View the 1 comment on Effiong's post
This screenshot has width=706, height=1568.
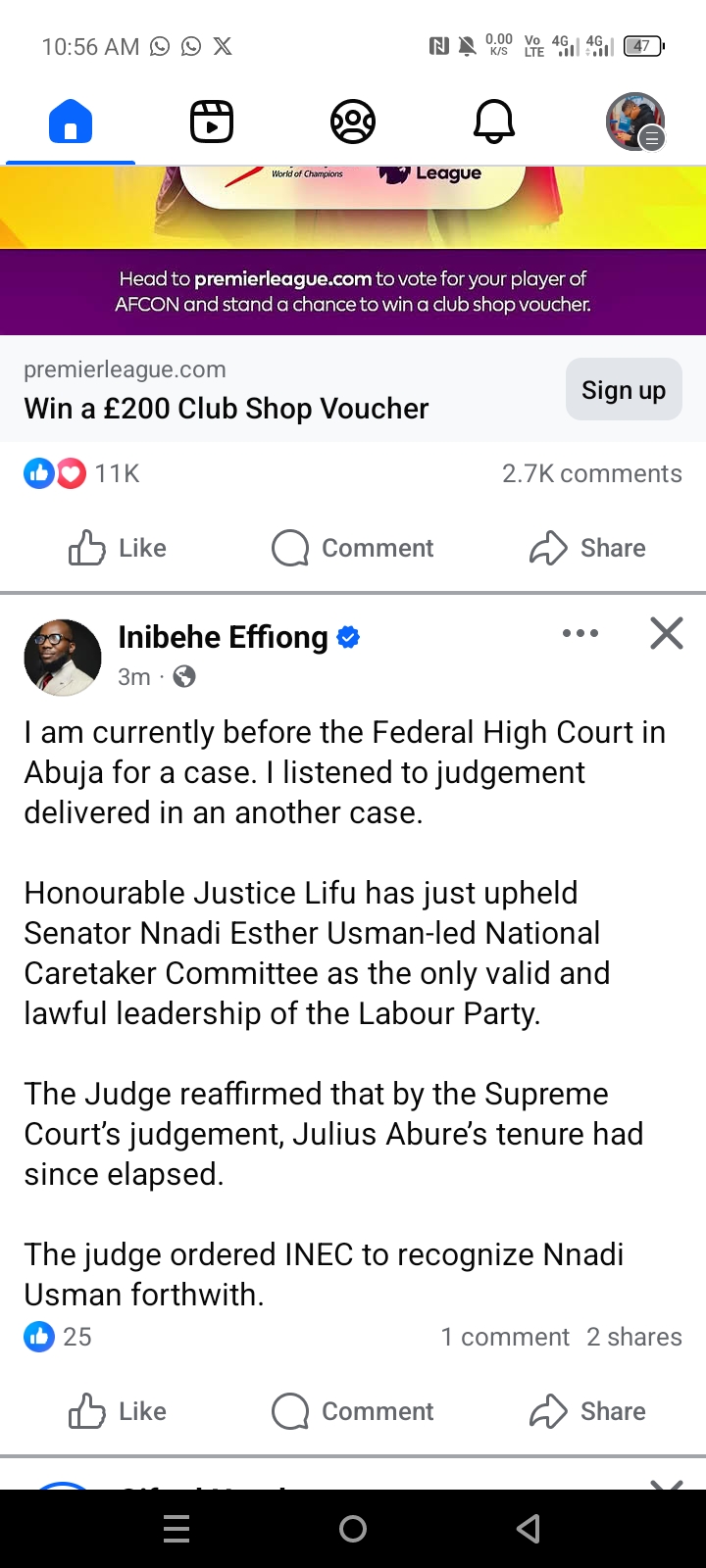[505, 1337]
